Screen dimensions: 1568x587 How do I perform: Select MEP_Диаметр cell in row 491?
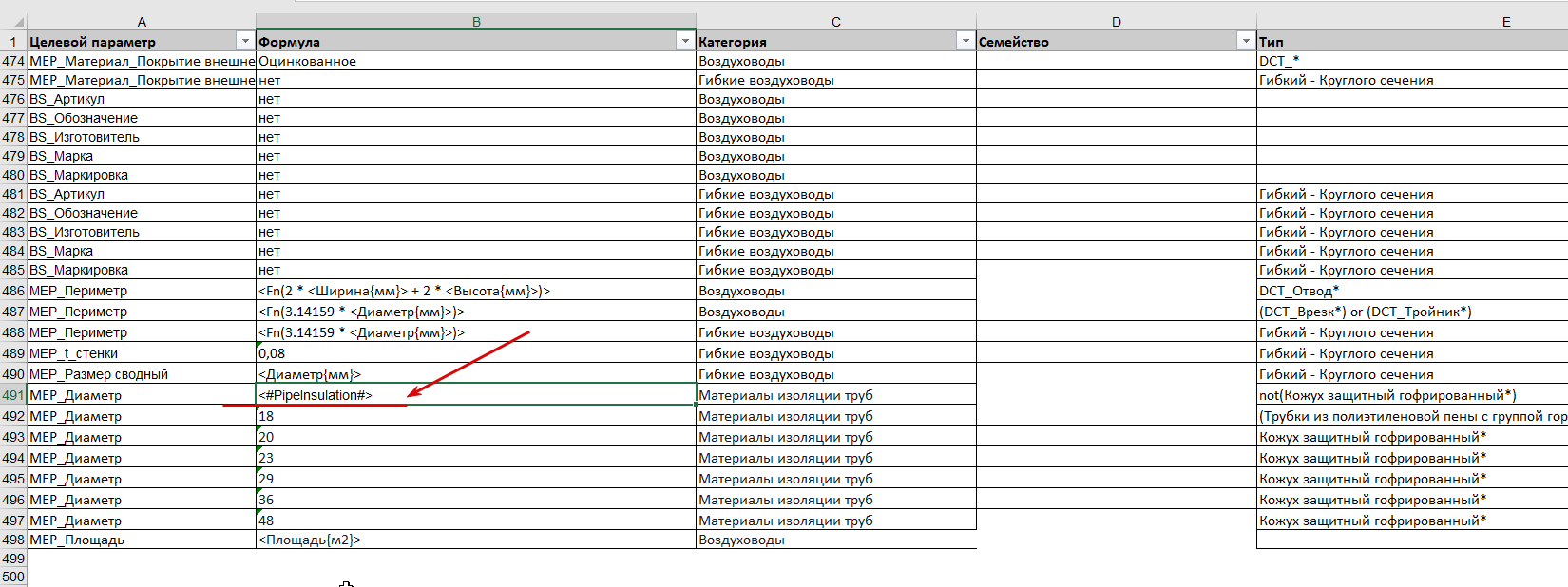click(142, 395)
